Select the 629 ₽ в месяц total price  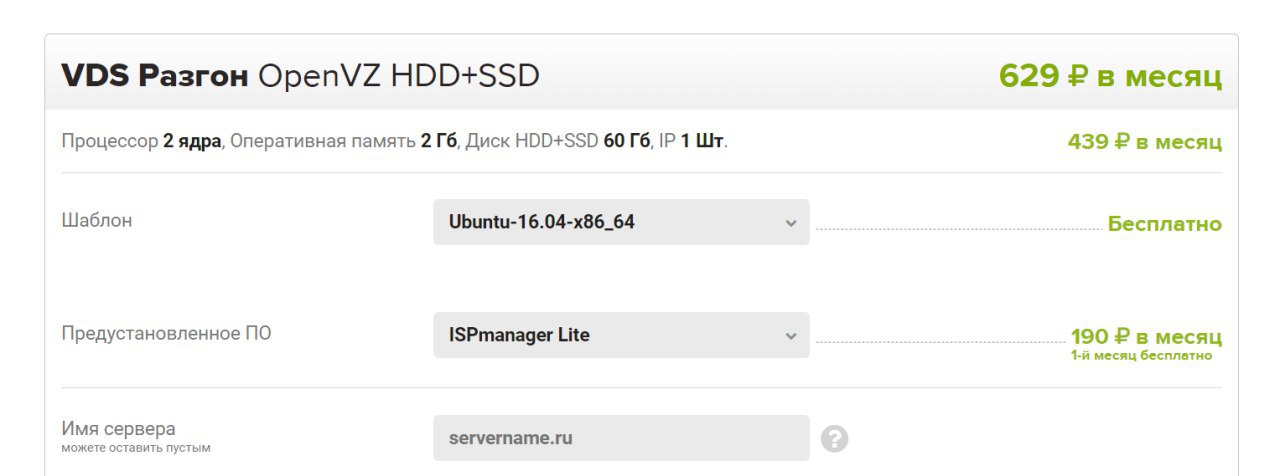(x=1110, y=75)
